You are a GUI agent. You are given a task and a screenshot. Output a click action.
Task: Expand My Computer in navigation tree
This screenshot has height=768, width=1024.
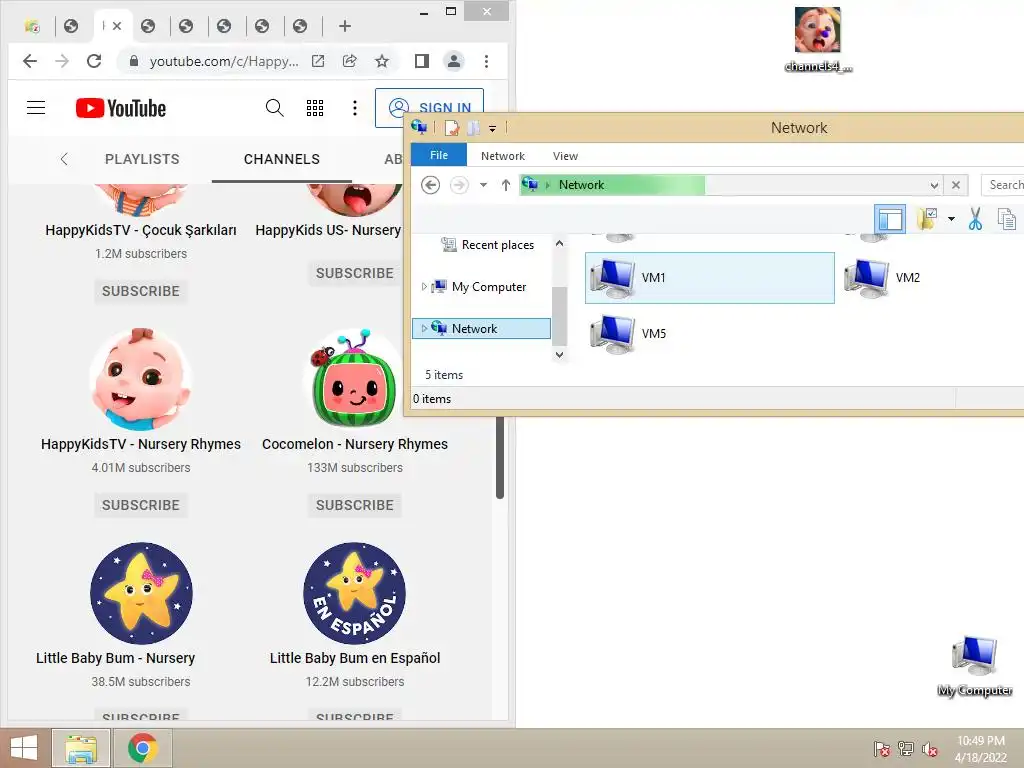(424, 287)
